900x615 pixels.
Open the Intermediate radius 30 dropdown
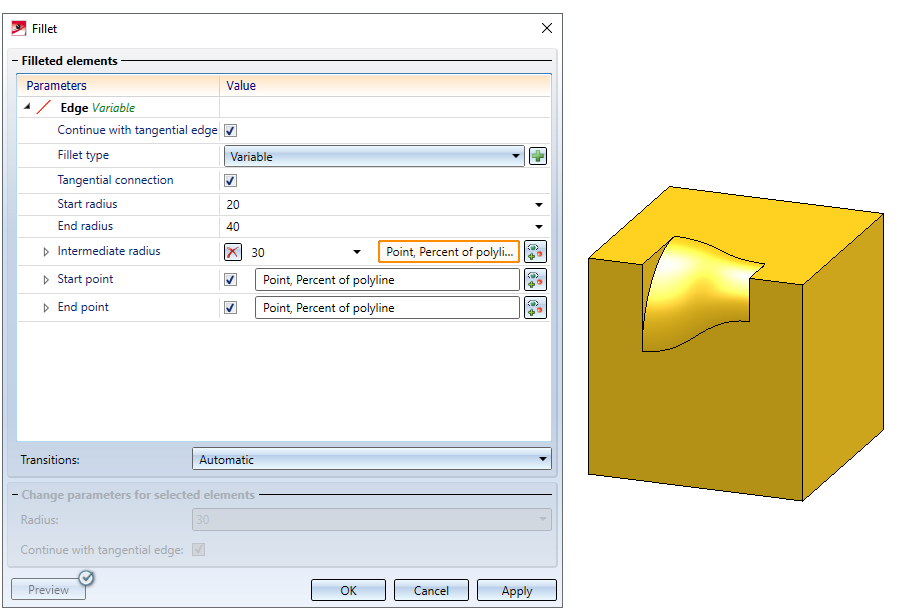tap(356, 252)
